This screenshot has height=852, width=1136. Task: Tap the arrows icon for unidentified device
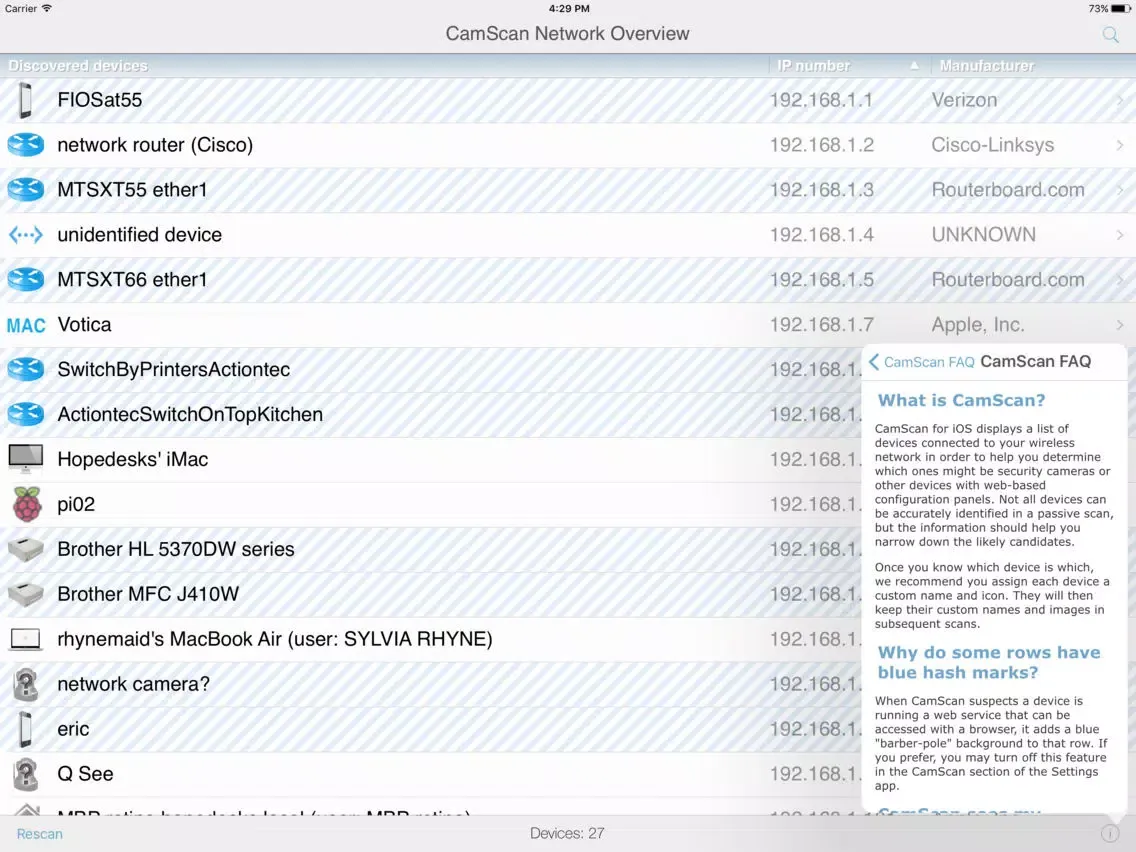[x=25, y=235]
